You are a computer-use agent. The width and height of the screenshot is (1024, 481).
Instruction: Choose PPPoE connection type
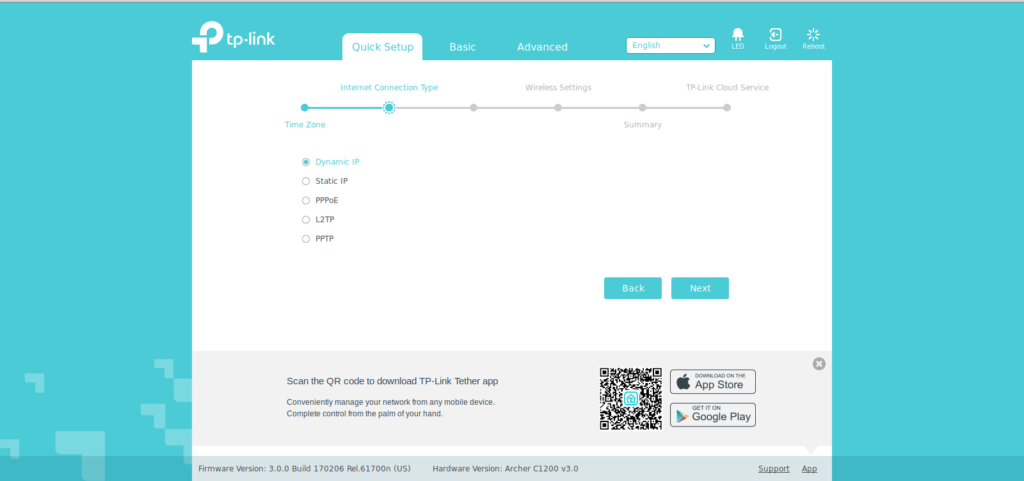click(x=306, y=200)
